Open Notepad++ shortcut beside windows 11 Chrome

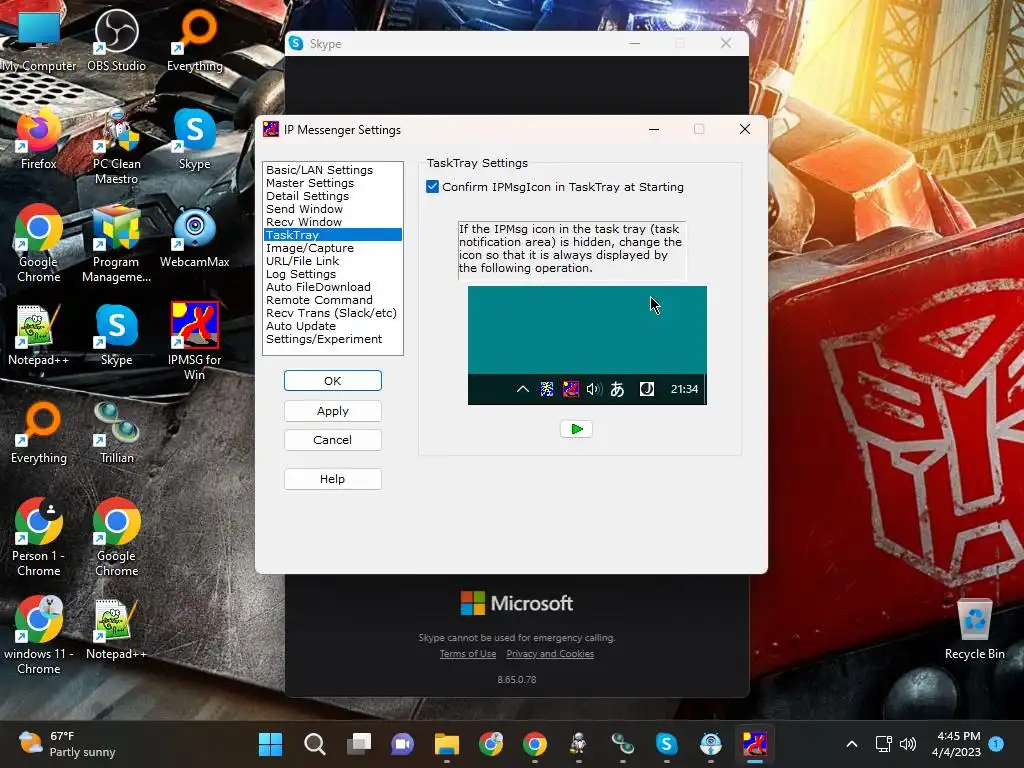click(x=116, y=628)
